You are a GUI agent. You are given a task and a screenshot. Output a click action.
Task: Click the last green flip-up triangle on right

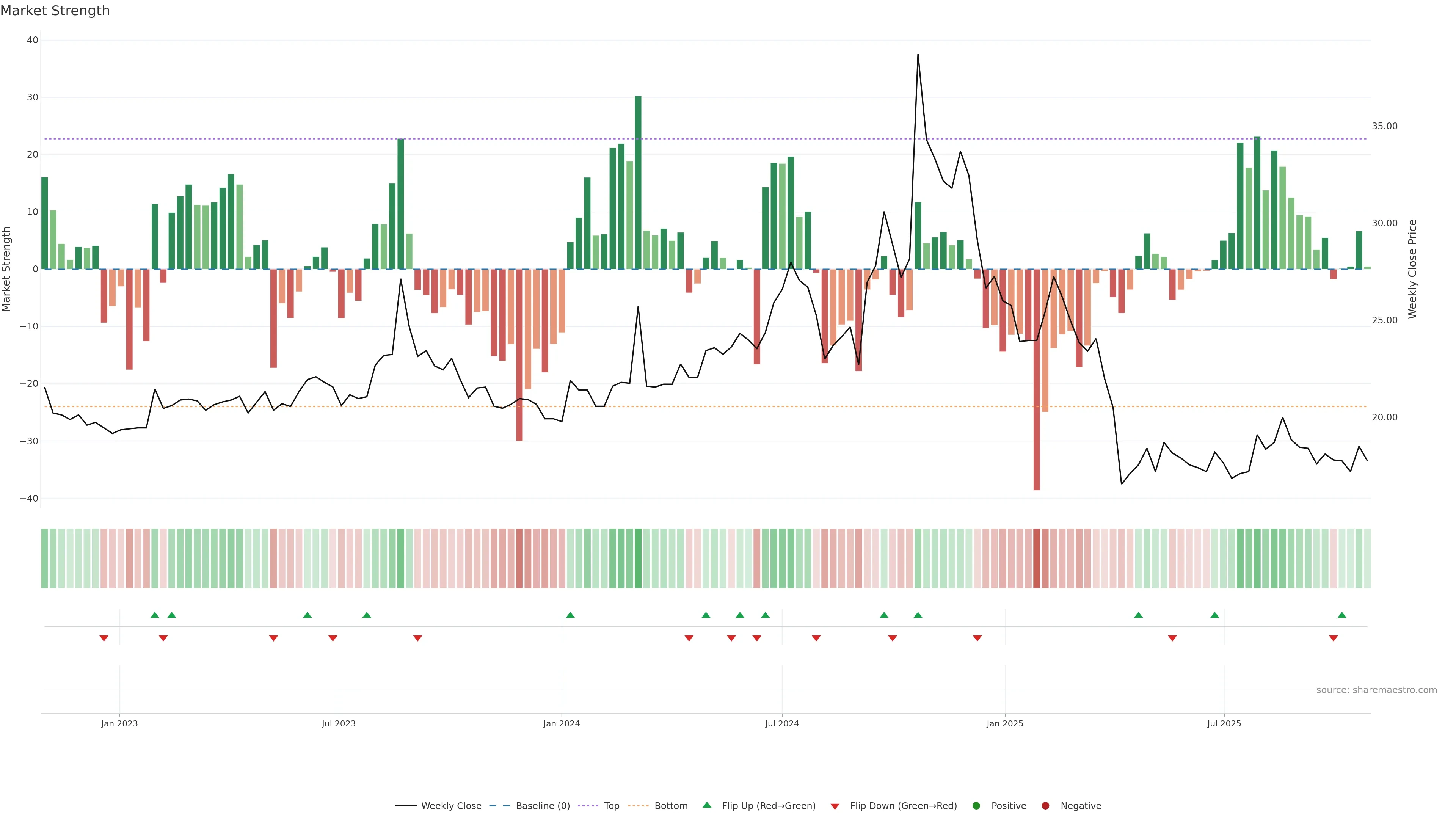[x=1342, y=615]
